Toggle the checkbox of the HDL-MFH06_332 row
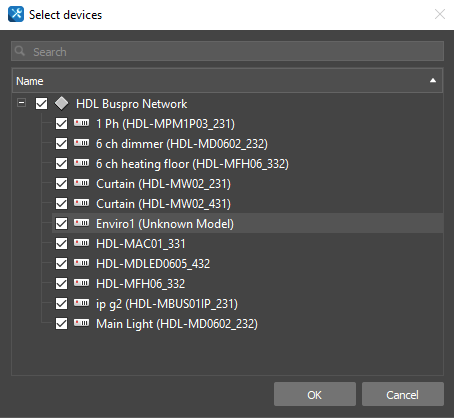Screen dimensions: 454x418 [61, 284]
